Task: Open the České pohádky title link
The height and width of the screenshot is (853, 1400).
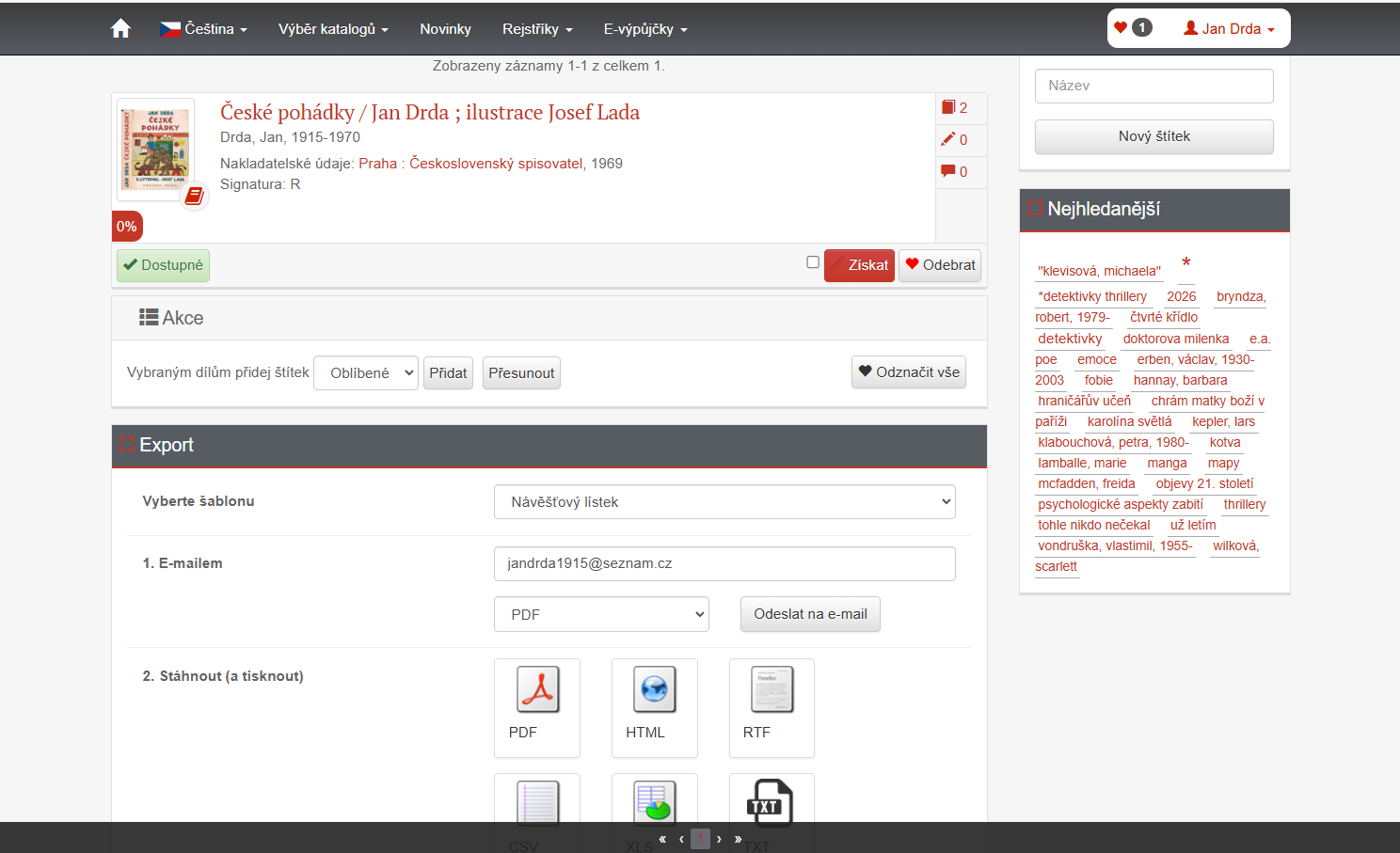Action: pyautogui.click(x=430, y=112)
